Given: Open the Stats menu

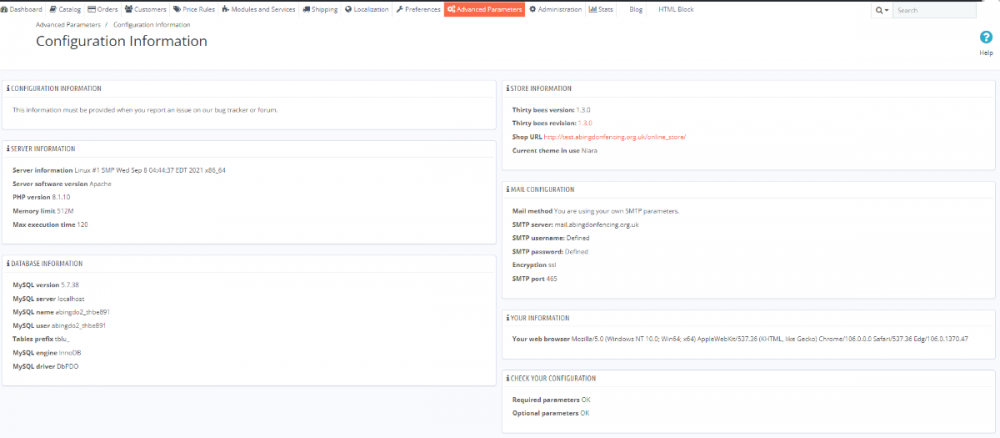Looking at the screenshot, I should point(601,10).
